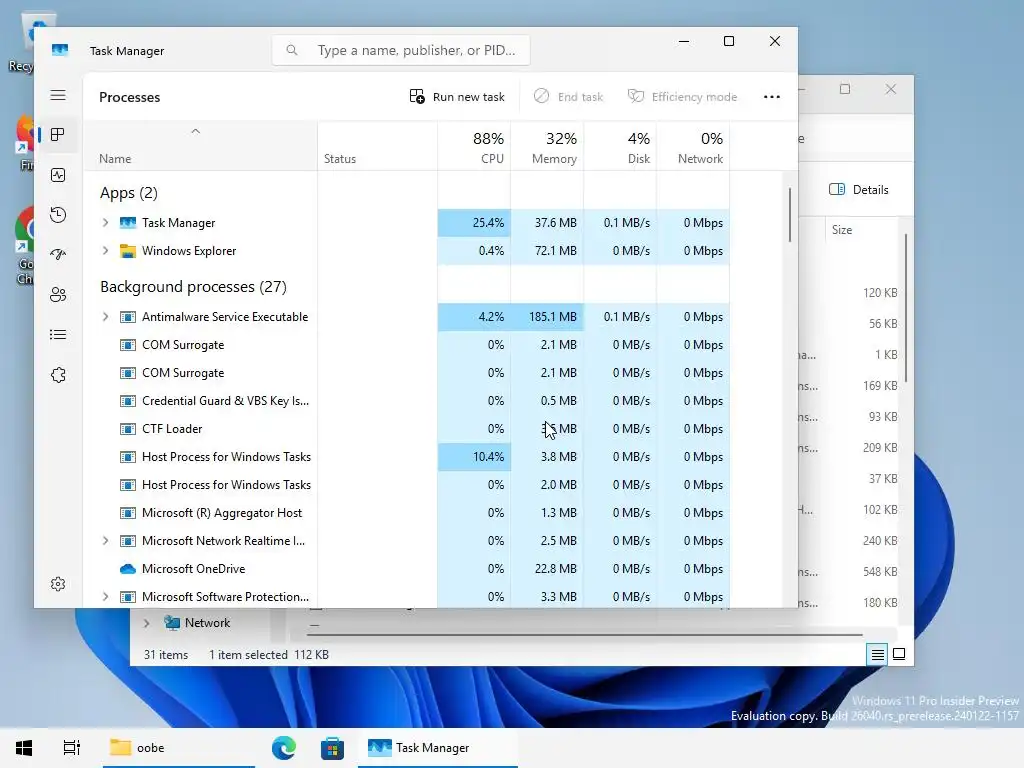Viewport: 1024px width, 768px height.
Task: Open the Performance page icon in sidebar
Action: (58, 175)
